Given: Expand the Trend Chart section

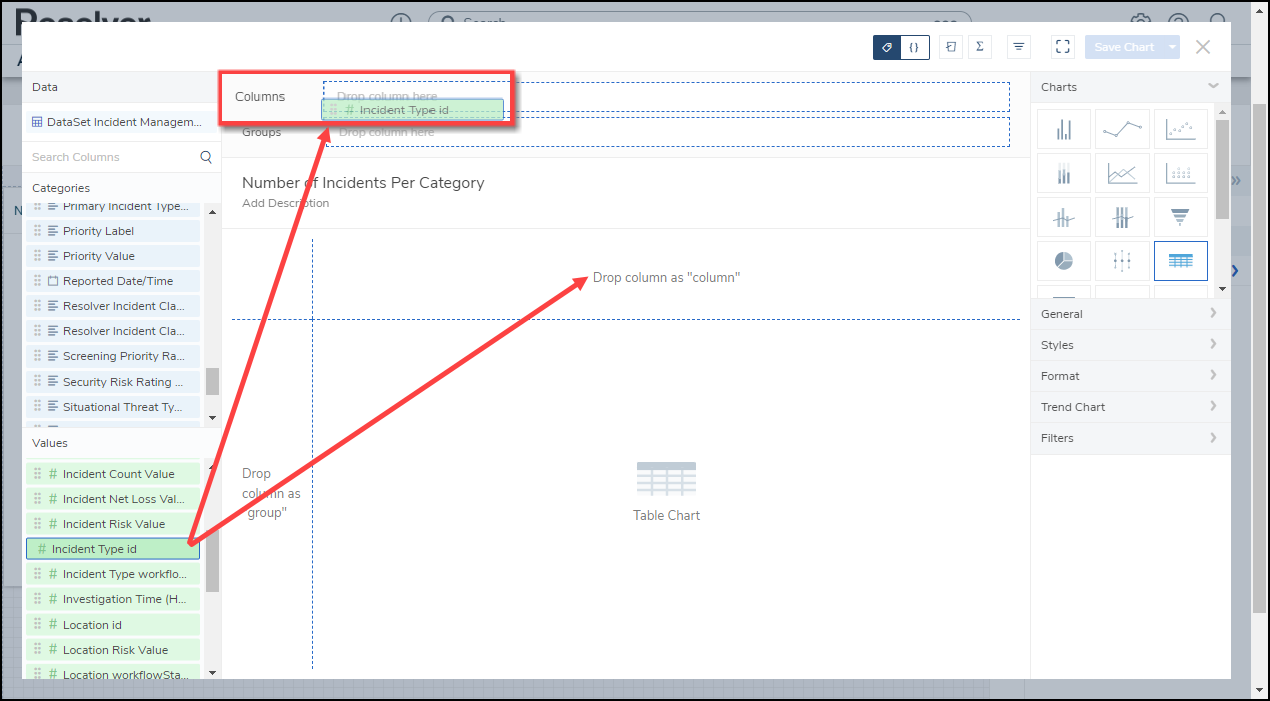Looking at the screenshot, I should (1131, 407).
